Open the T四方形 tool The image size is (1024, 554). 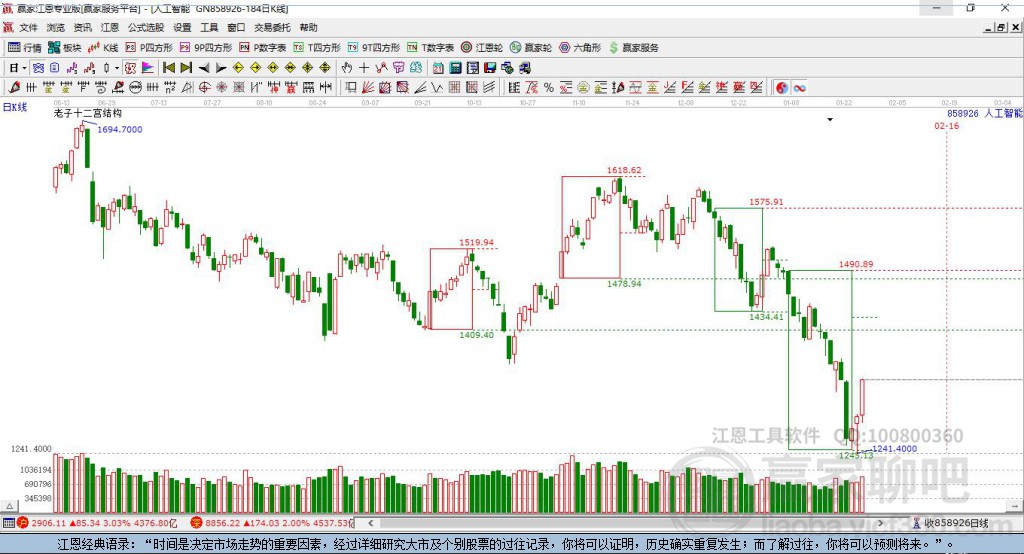(x=317, y=48)
